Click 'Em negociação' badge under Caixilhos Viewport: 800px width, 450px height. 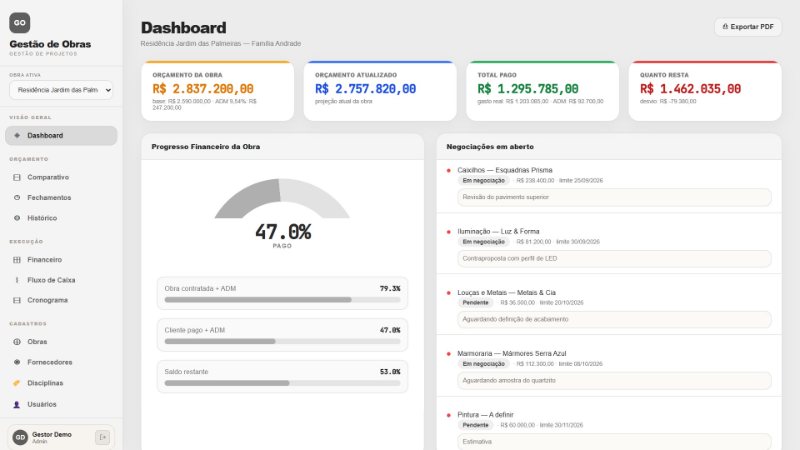(x=483, y=181)
